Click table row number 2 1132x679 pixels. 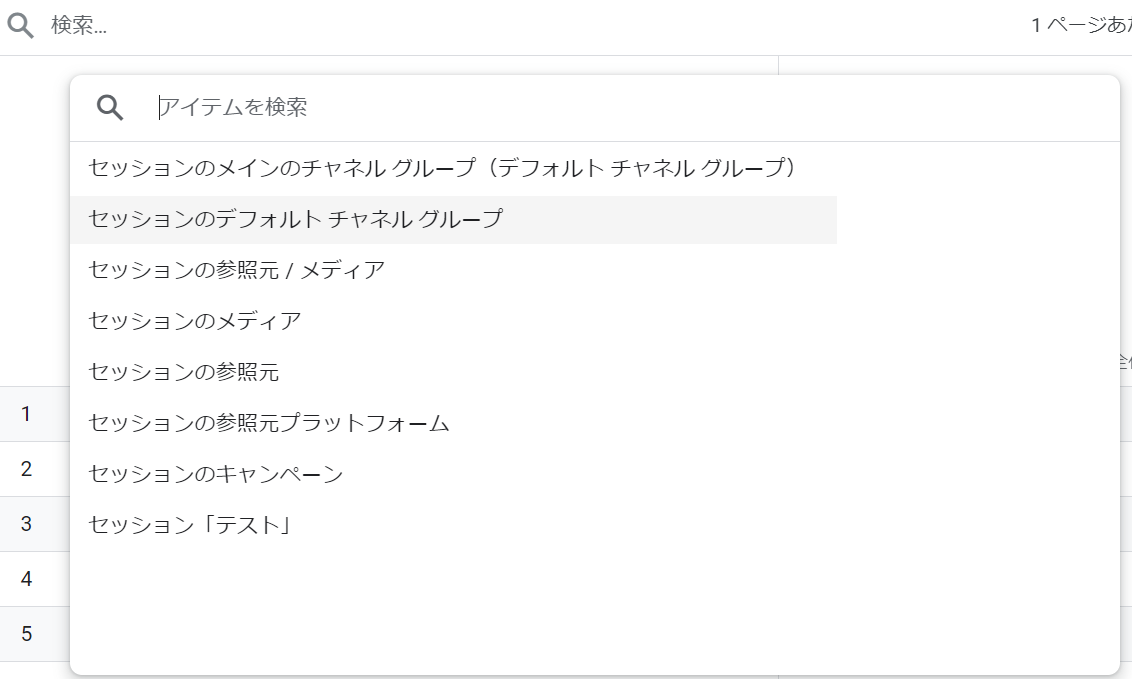click(x=27, y=468)
